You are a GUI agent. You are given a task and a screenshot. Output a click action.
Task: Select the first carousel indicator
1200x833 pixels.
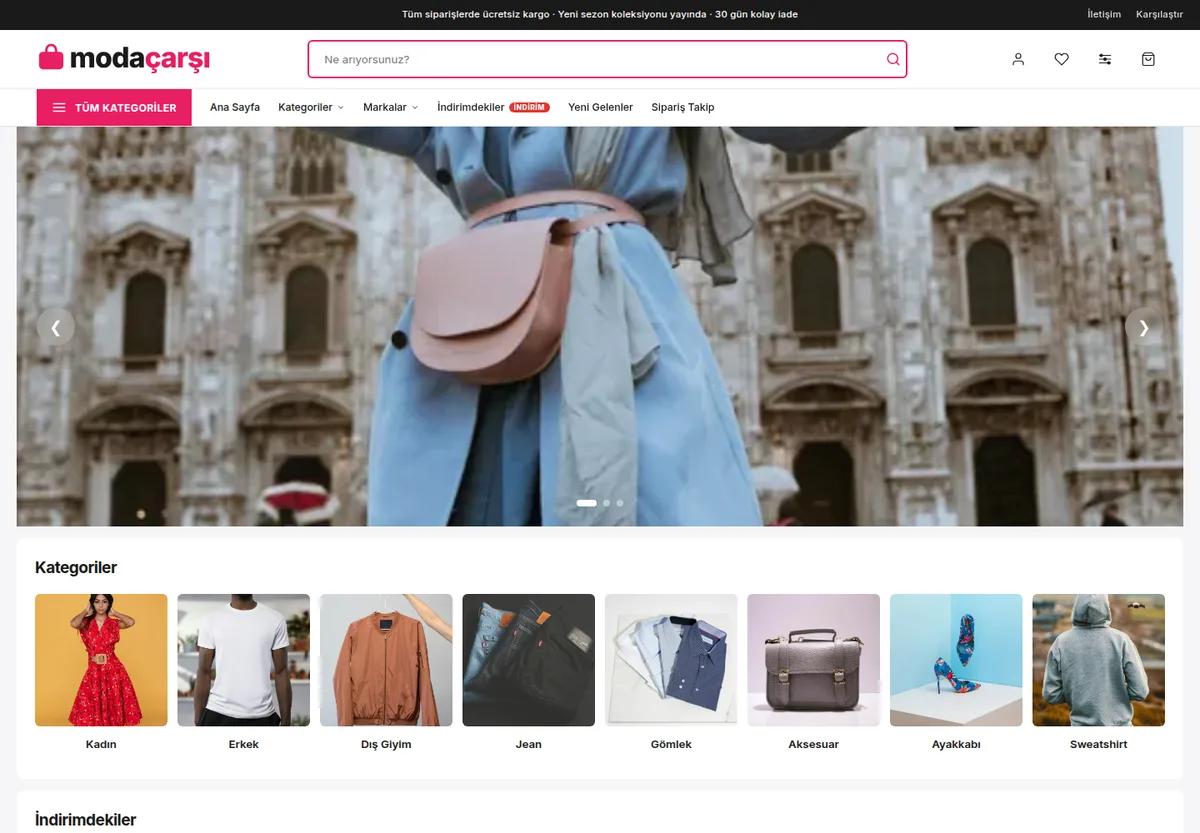pyautogui.click(x=587, y=503)
